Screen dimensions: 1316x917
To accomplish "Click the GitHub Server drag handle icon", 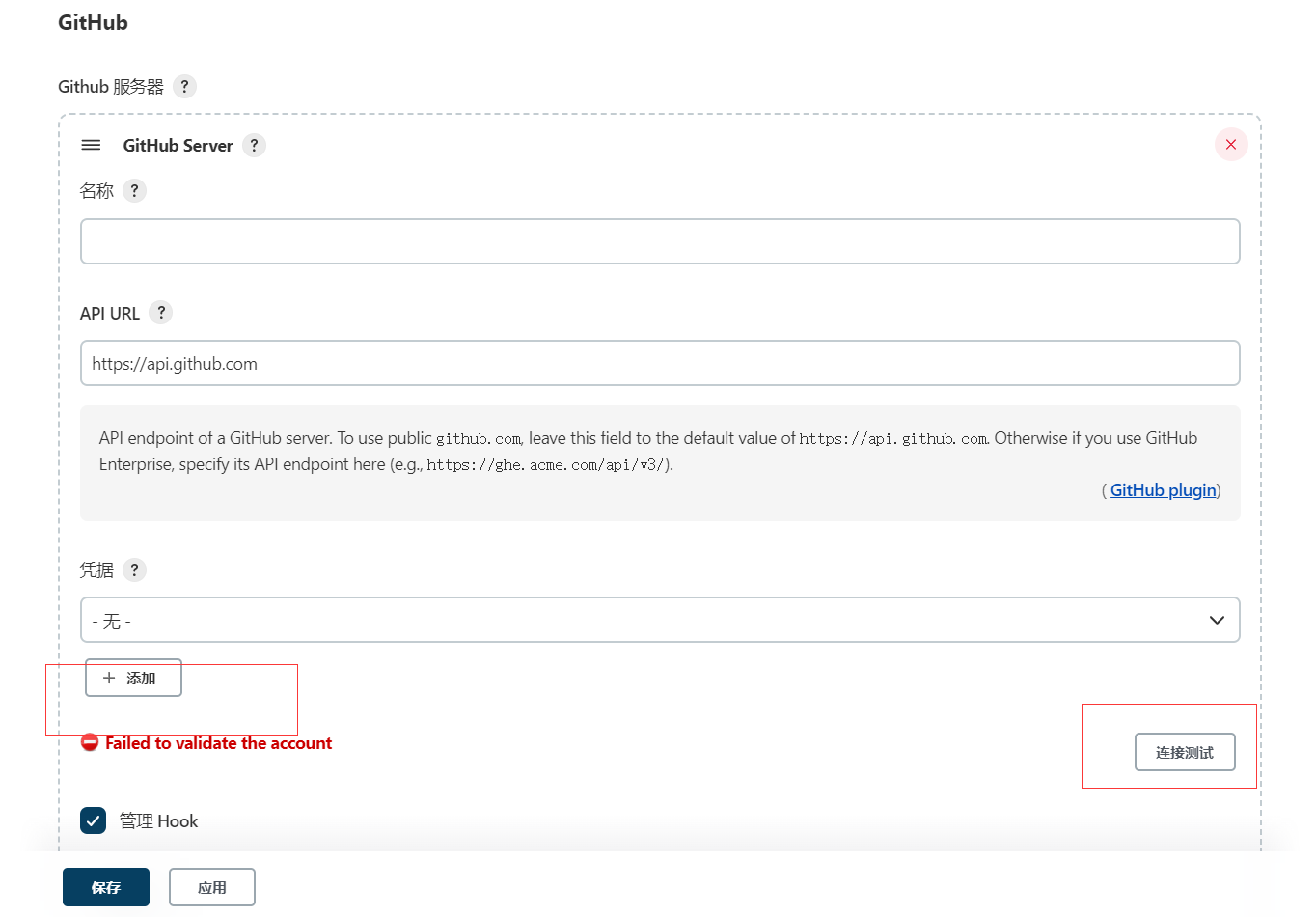I will pos(91,145).
